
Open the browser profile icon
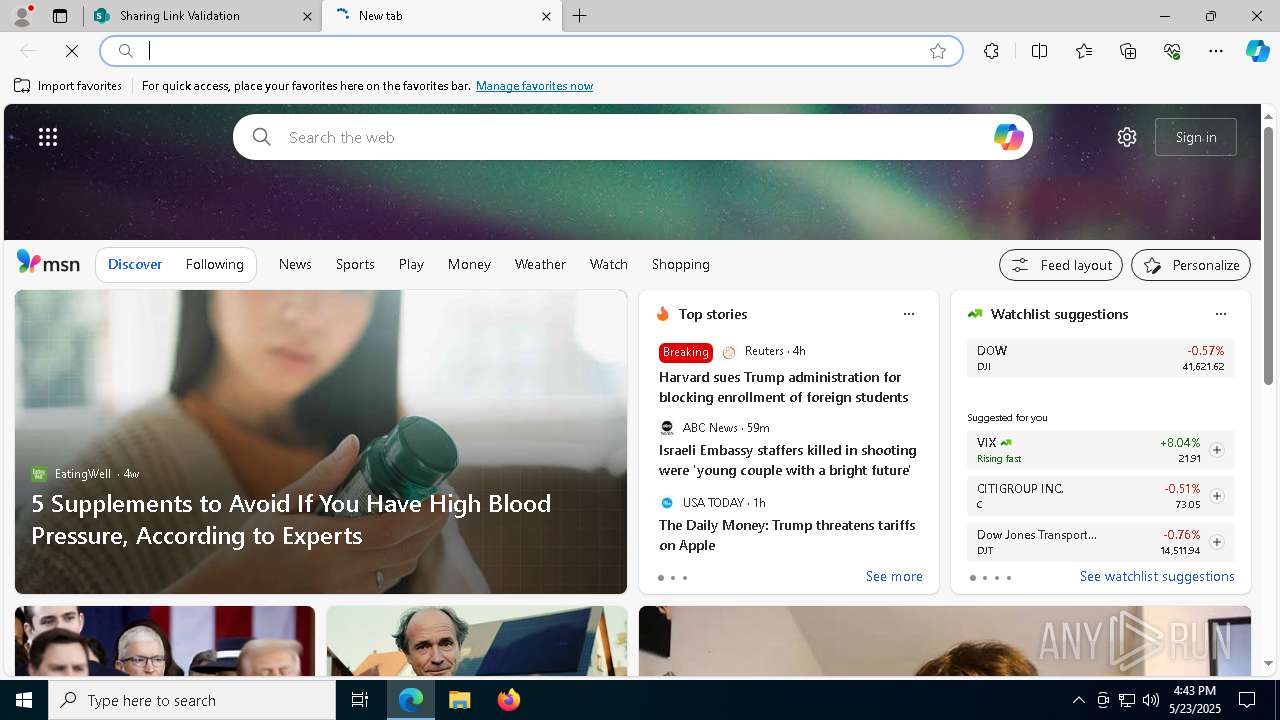point(22,16)
